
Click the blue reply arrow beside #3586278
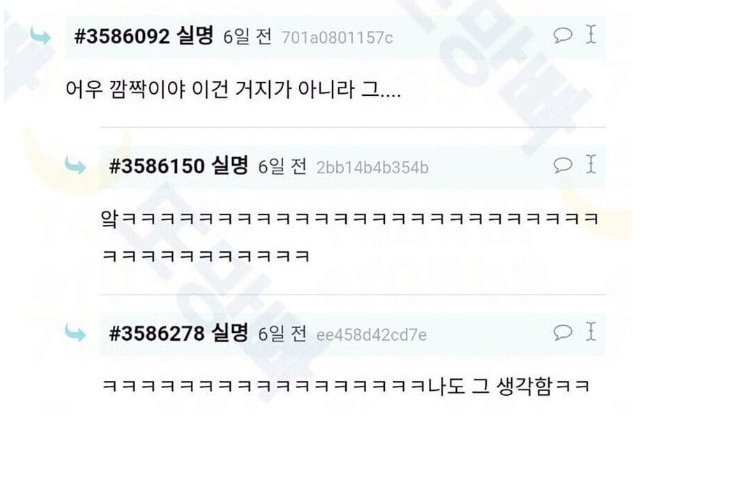tap(75, 333)
